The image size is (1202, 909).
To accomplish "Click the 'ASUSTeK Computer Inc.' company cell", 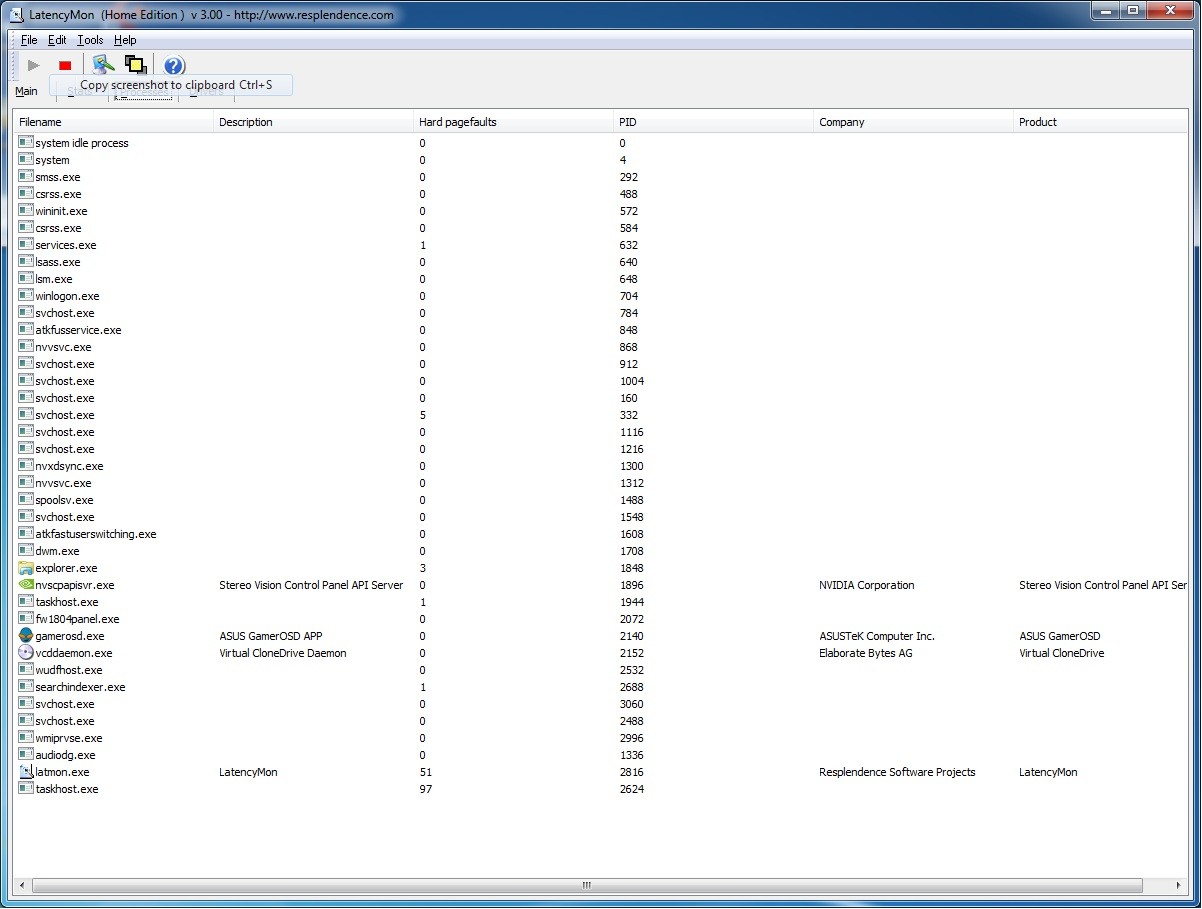I will pos(877,636).
